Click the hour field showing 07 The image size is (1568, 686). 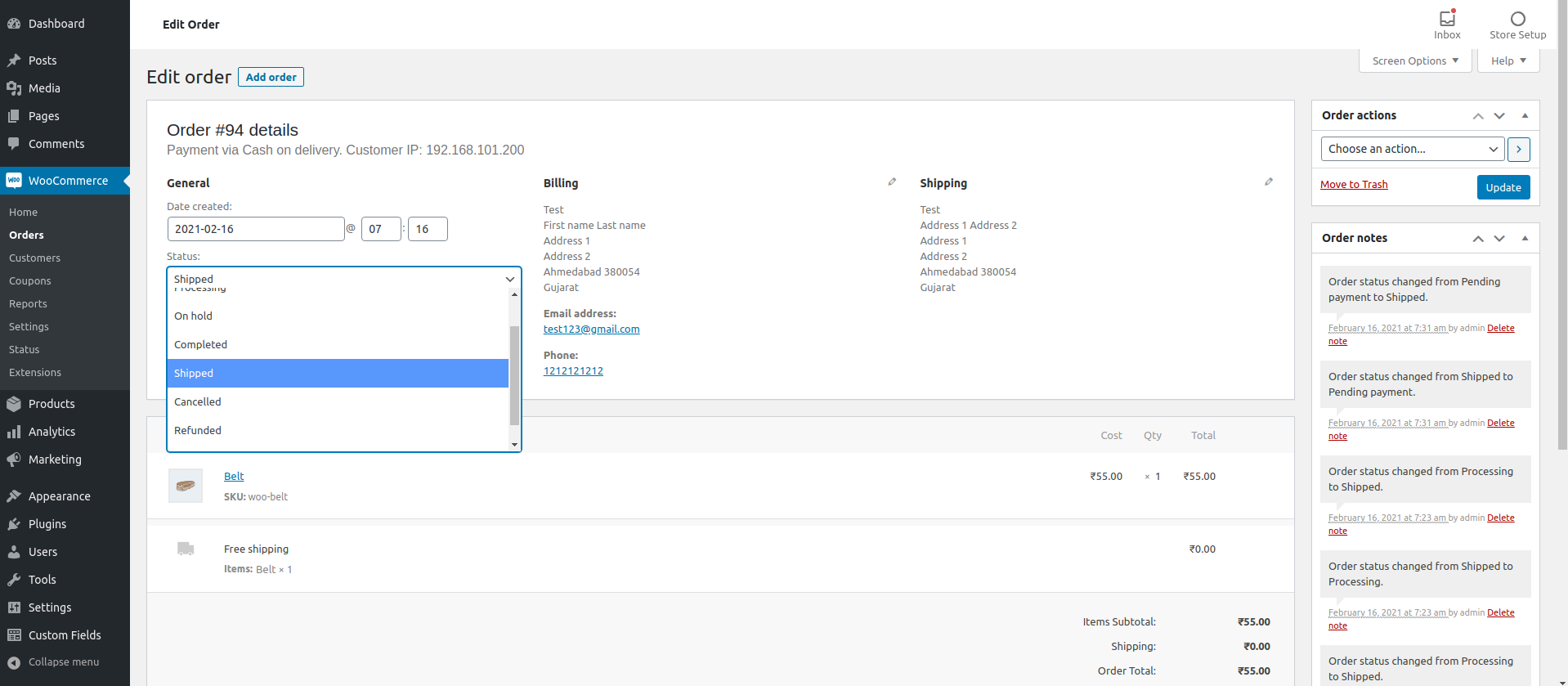click(x=381, y=229)
